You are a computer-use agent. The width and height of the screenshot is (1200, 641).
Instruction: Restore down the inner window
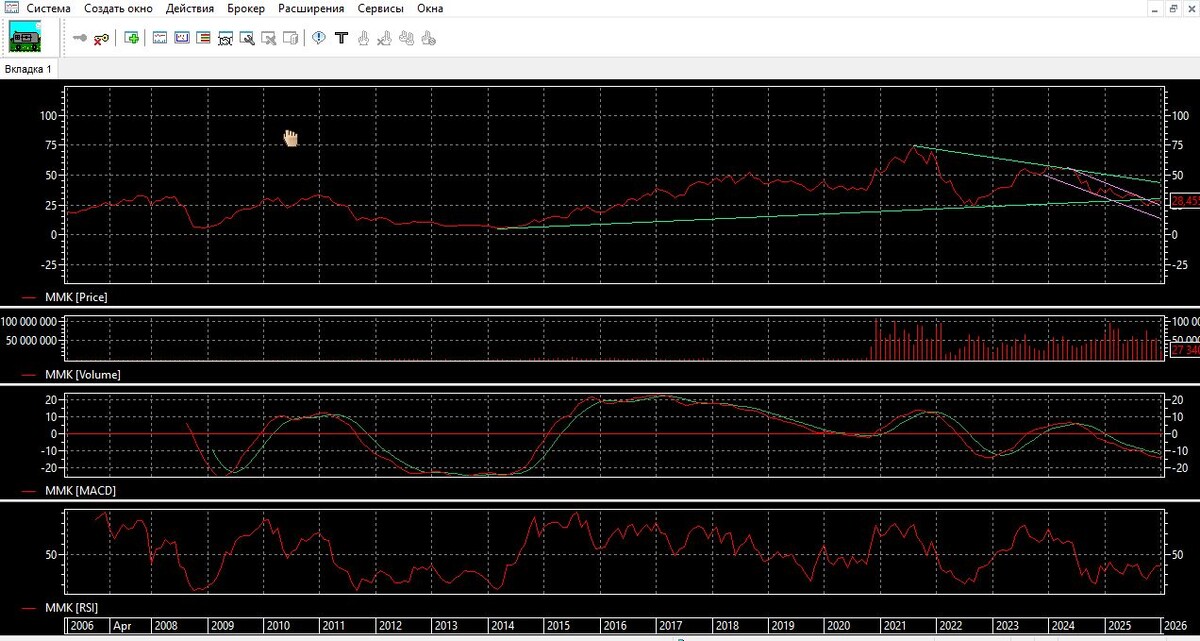coord(1174,8)
